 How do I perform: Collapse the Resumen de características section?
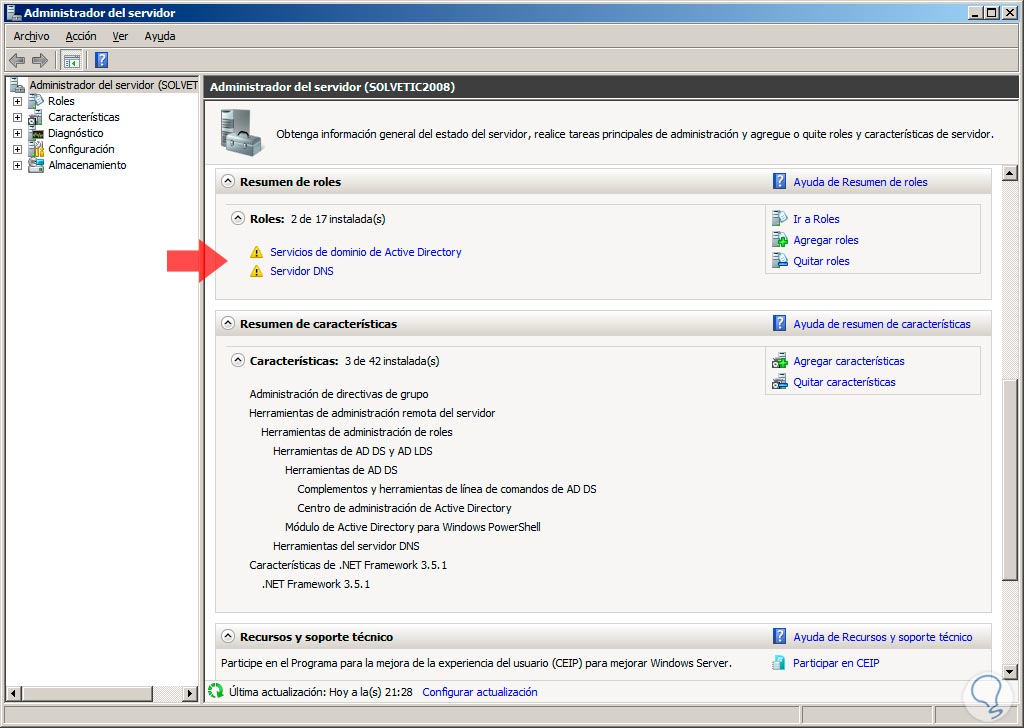coord(228,323)
